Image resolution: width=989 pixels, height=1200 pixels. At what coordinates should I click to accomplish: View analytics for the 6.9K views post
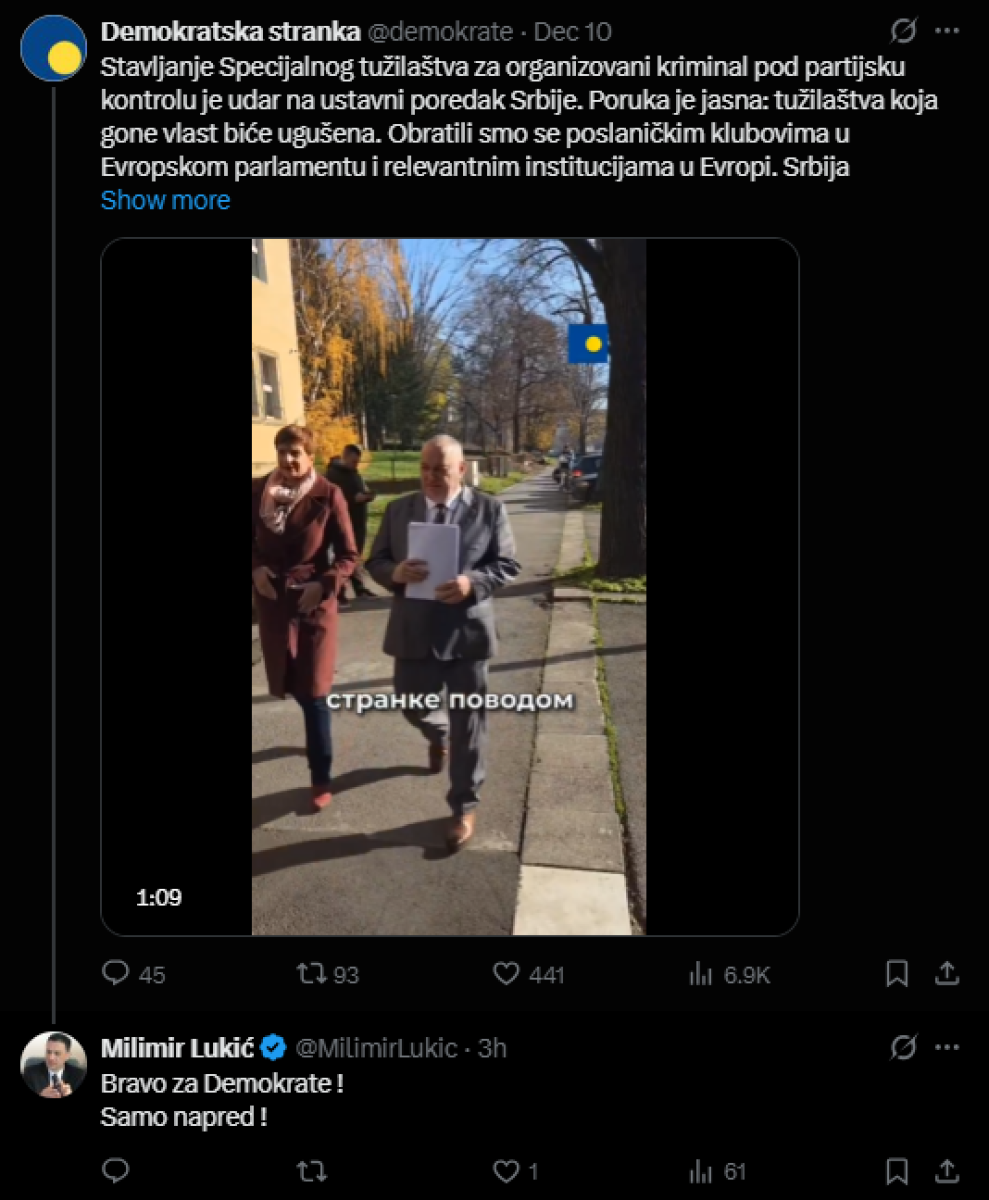[702, 973]
